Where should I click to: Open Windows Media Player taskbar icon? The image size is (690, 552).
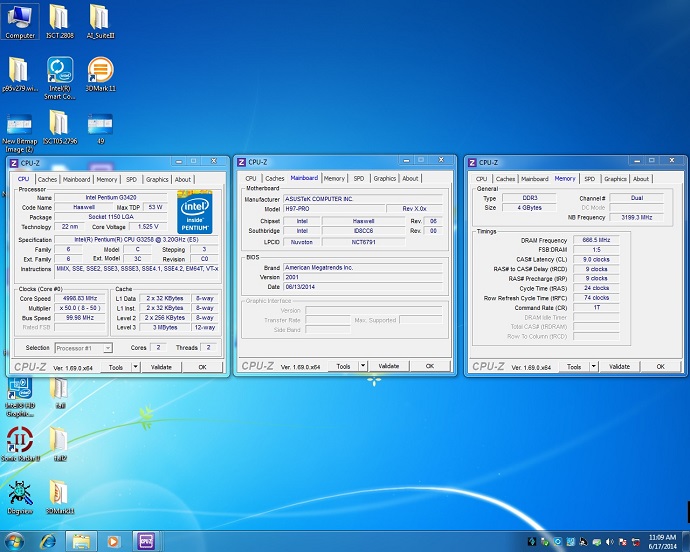click(114, 541)
